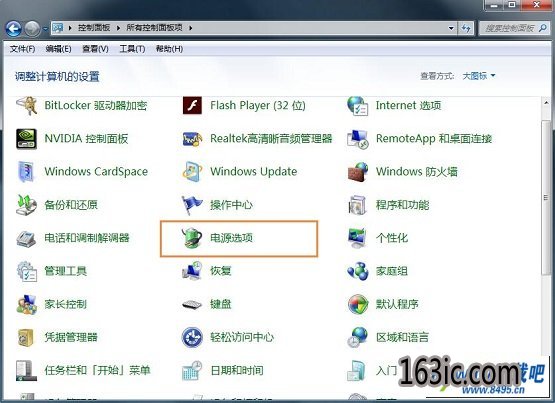Open the Windows Update icon

(192, 172)
